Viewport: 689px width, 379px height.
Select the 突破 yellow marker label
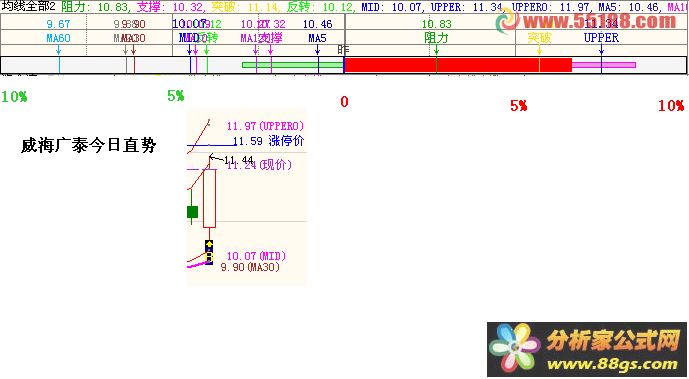coord(539,38)
